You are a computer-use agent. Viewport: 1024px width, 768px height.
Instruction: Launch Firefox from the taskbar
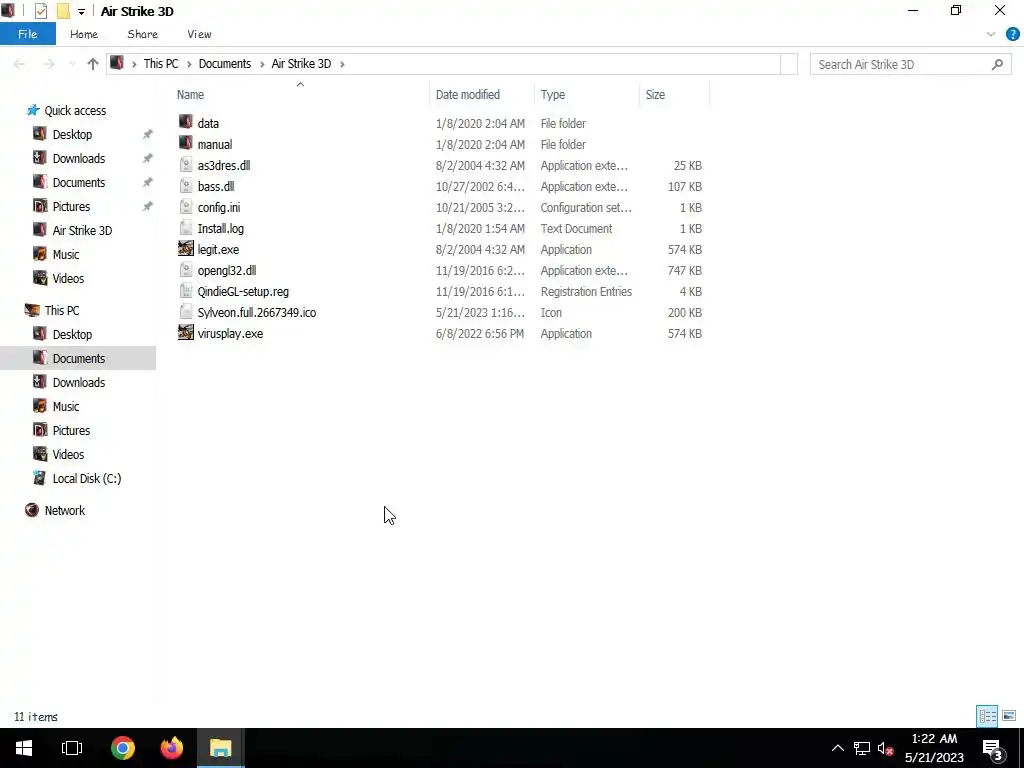172,748
